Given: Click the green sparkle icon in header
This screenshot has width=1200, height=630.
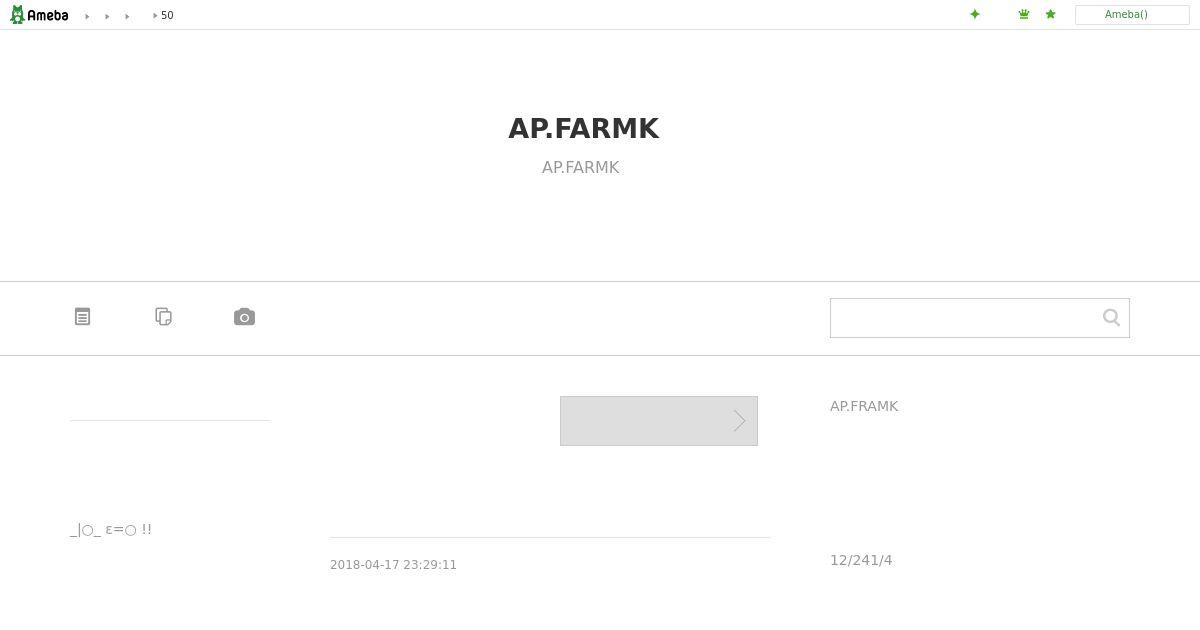Looking at the screenshot, I should (x=975, y=14).
